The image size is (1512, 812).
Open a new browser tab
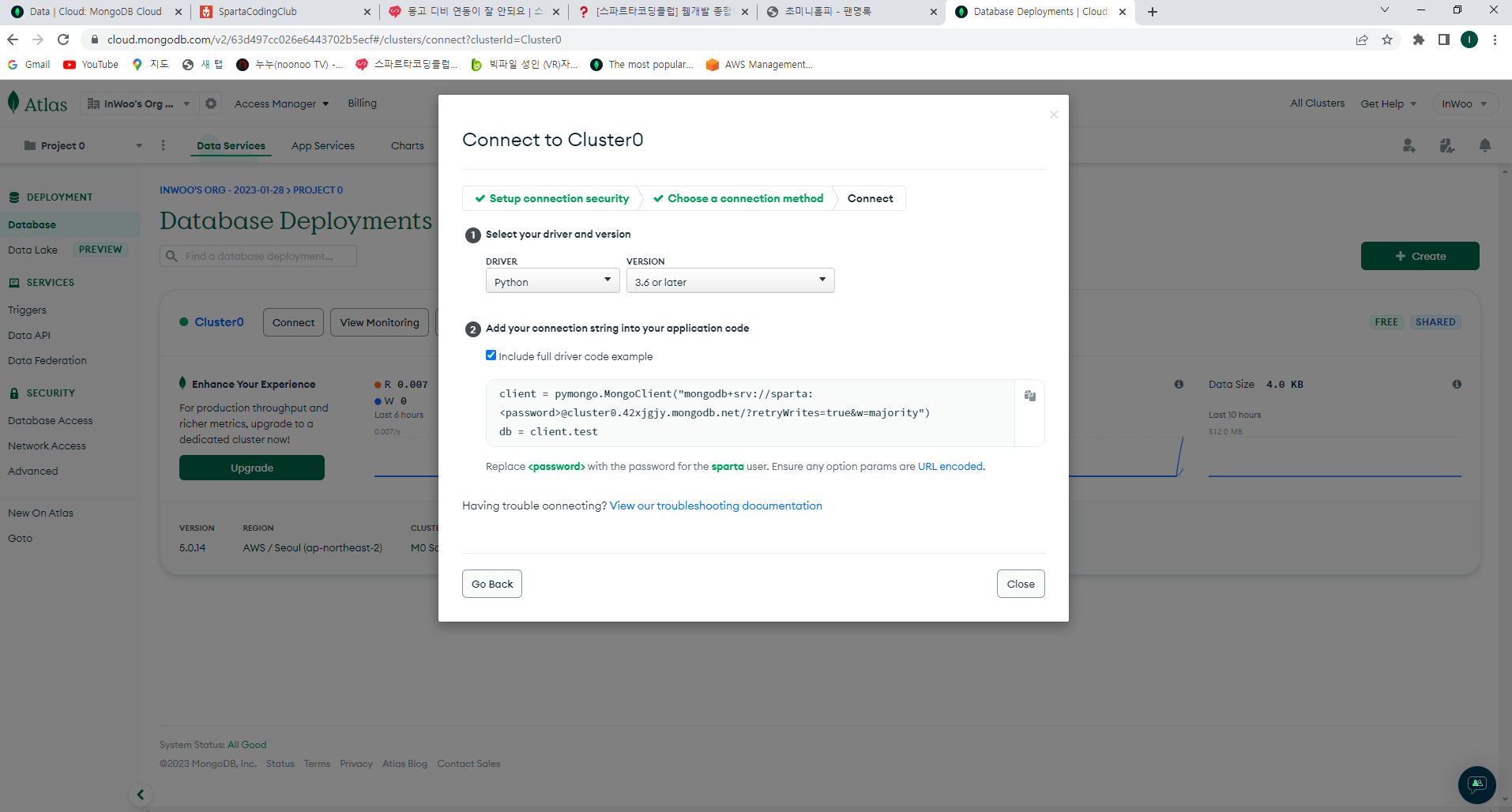click(x=1153, y=12)
